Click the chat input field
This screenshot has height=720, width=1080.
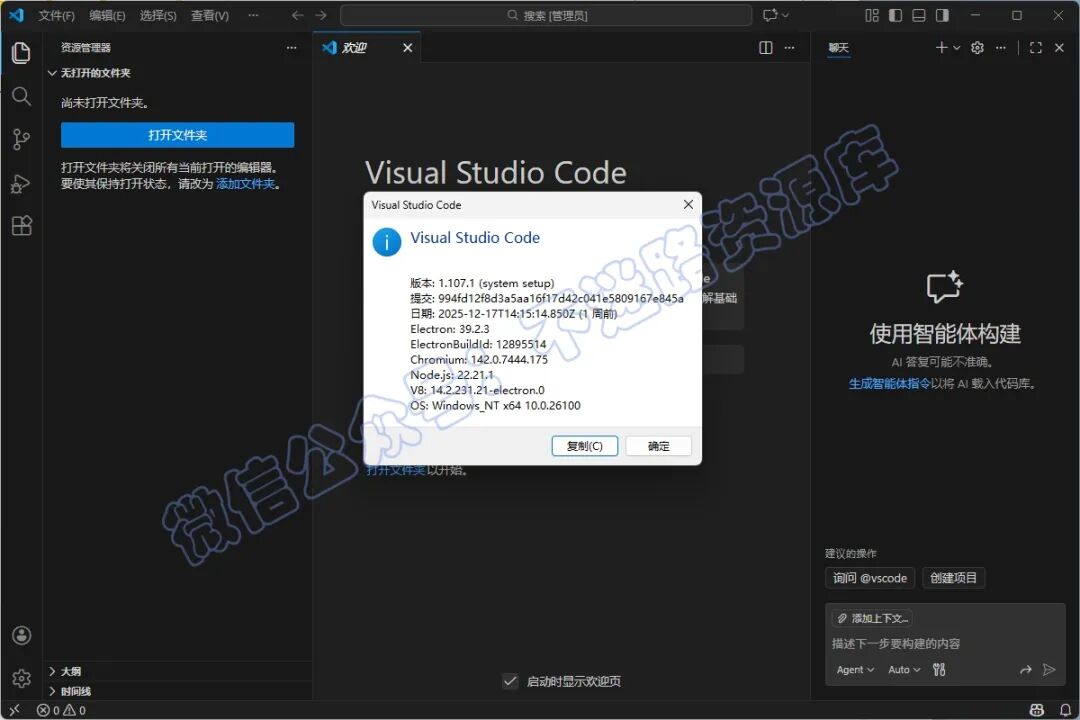945,644
